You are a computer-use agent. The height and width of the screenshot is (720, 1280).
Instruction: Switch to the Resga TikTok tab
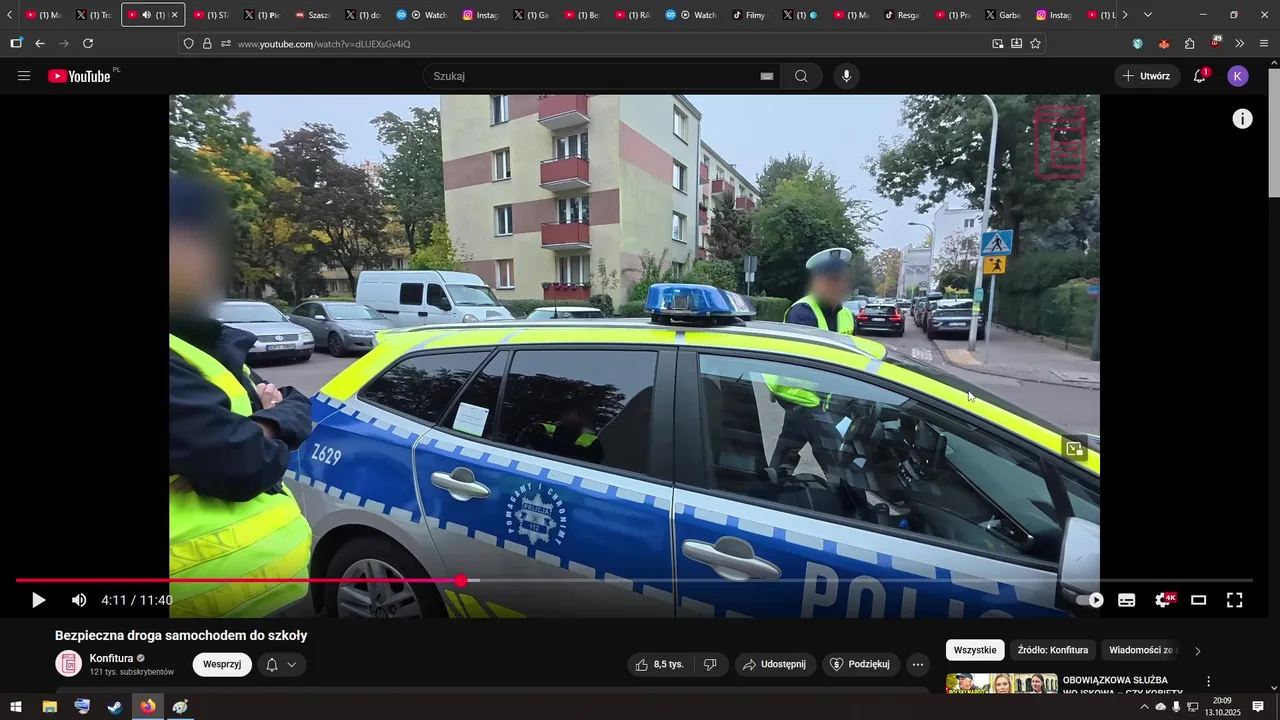[x=902, y=15]
